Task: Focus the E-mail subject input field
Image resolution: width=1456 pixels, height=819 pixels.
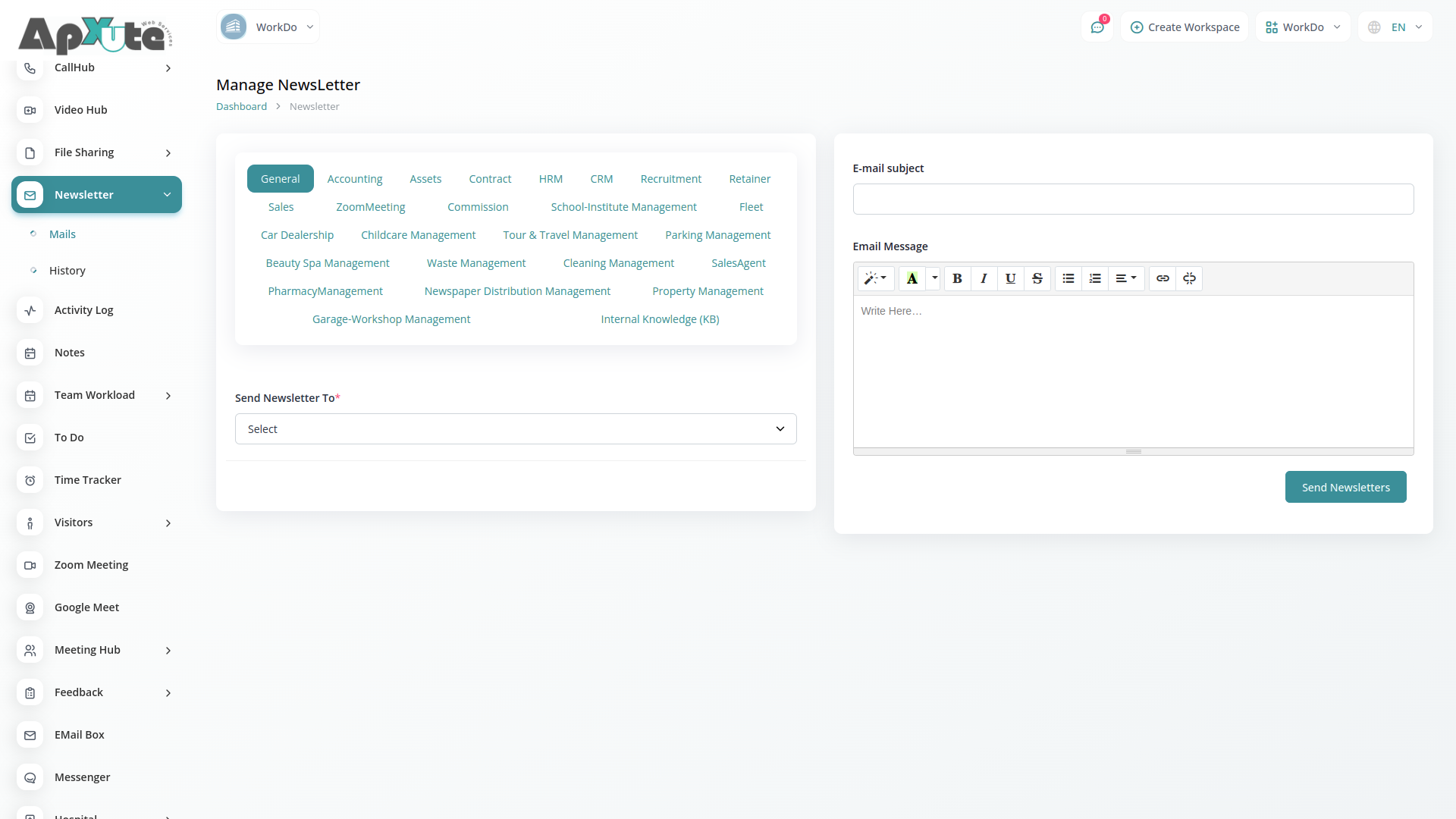Action: click(1133, 199)
